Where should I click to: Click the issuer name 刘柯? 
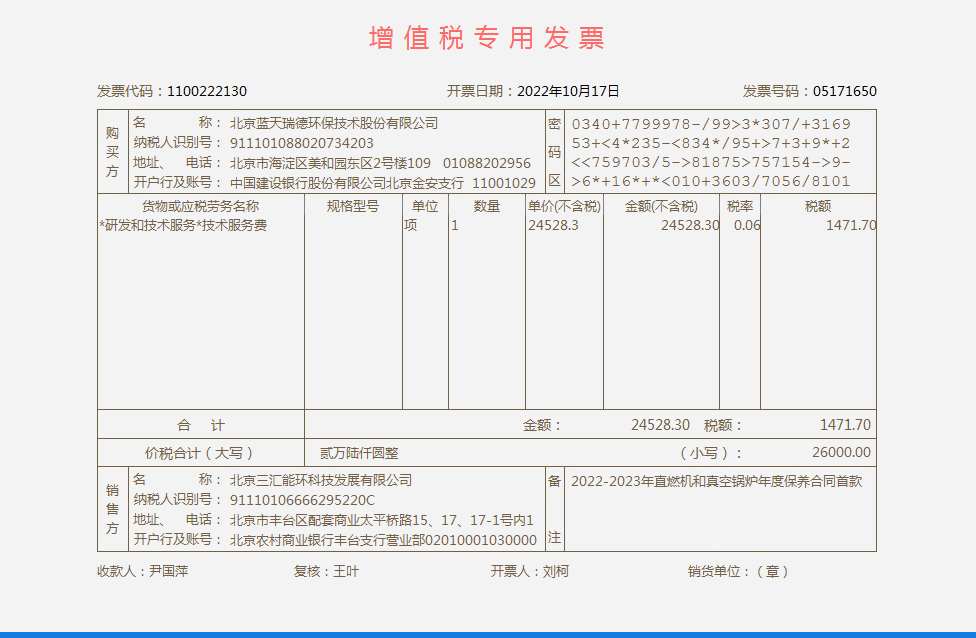pos(555,572)
